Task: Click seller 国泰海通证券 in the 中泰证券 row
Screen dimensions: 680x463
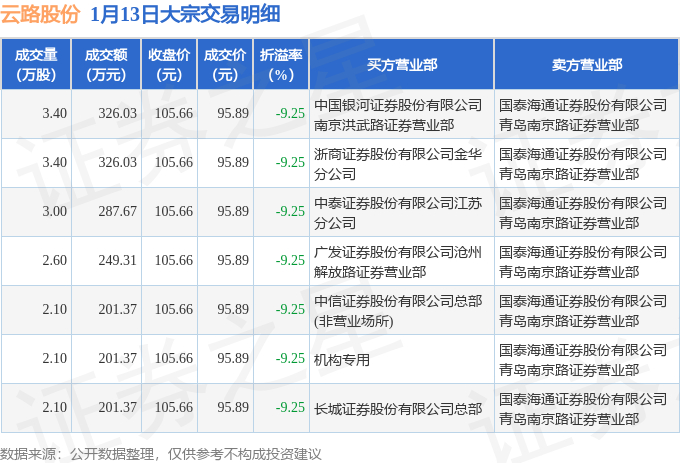Action: (583, 213)
